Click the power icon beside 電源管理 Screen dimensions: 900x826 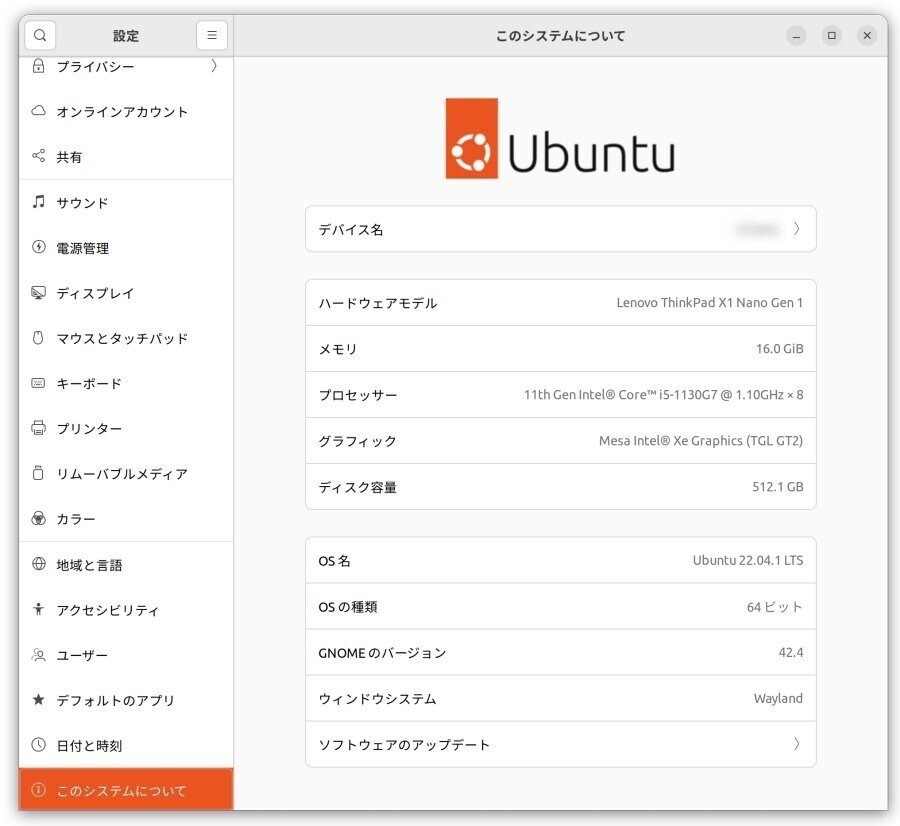[x=38, y=247]
